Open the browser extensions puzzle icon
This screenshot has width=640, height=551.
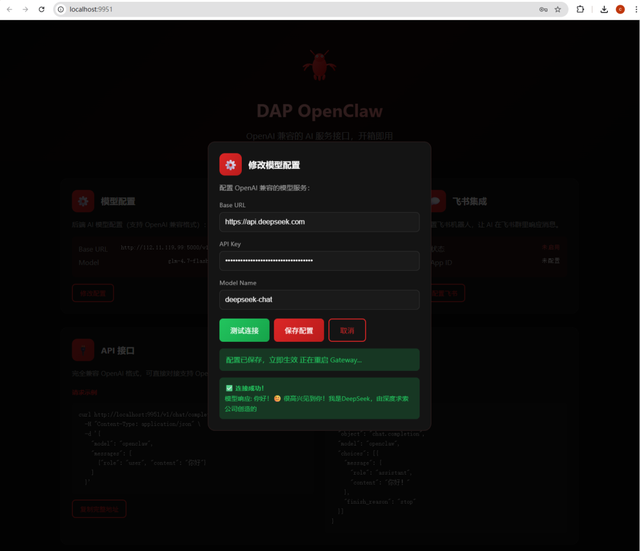(x=580, y=9)
